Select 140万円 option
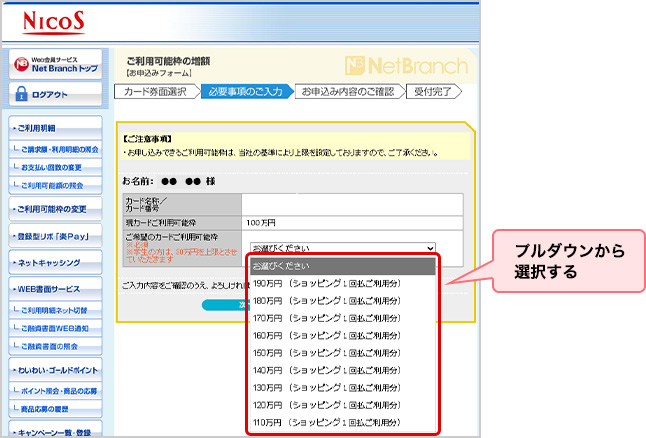 [343, 370]
